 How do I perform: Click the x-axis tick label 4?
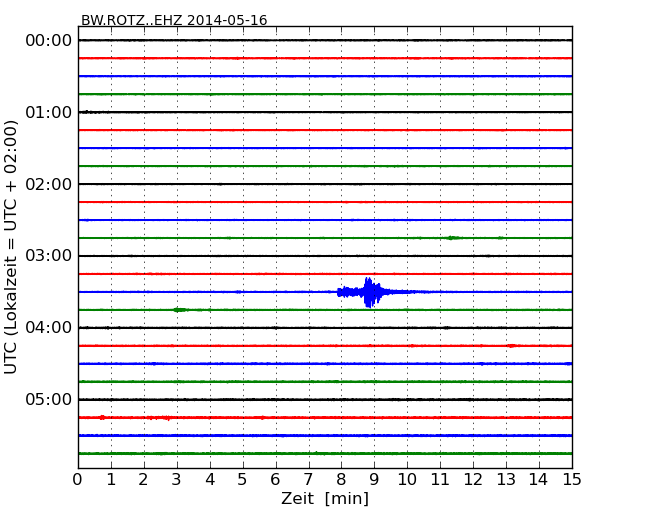(210, 480)
